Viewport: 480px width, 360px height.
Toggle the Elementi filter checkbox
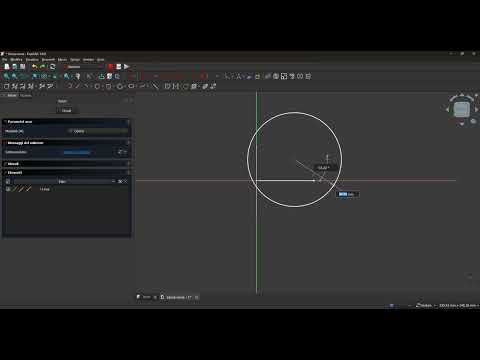(x=8, y=182)
